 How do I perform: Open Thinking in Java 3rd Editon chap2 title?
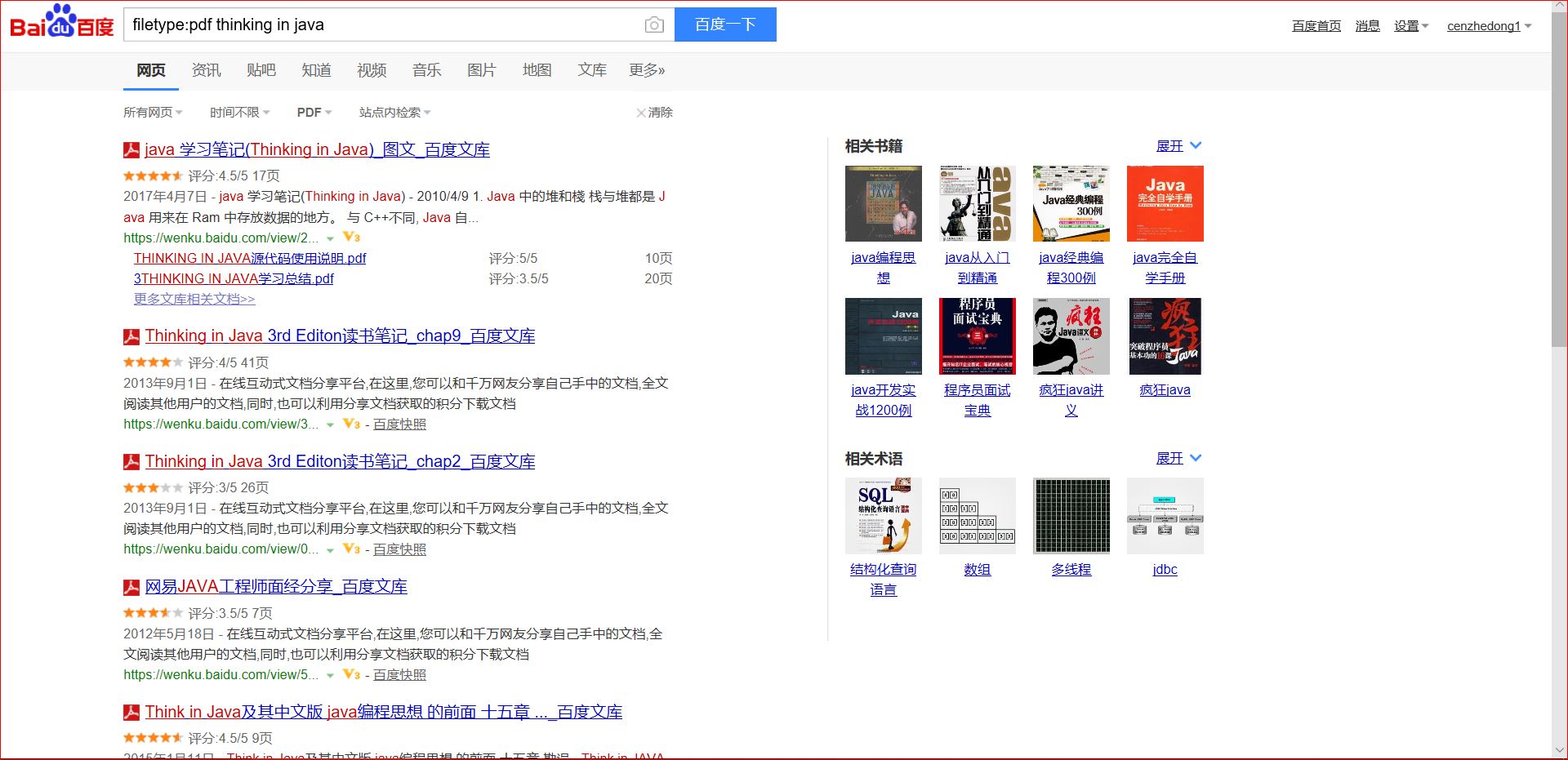[340, 462]
